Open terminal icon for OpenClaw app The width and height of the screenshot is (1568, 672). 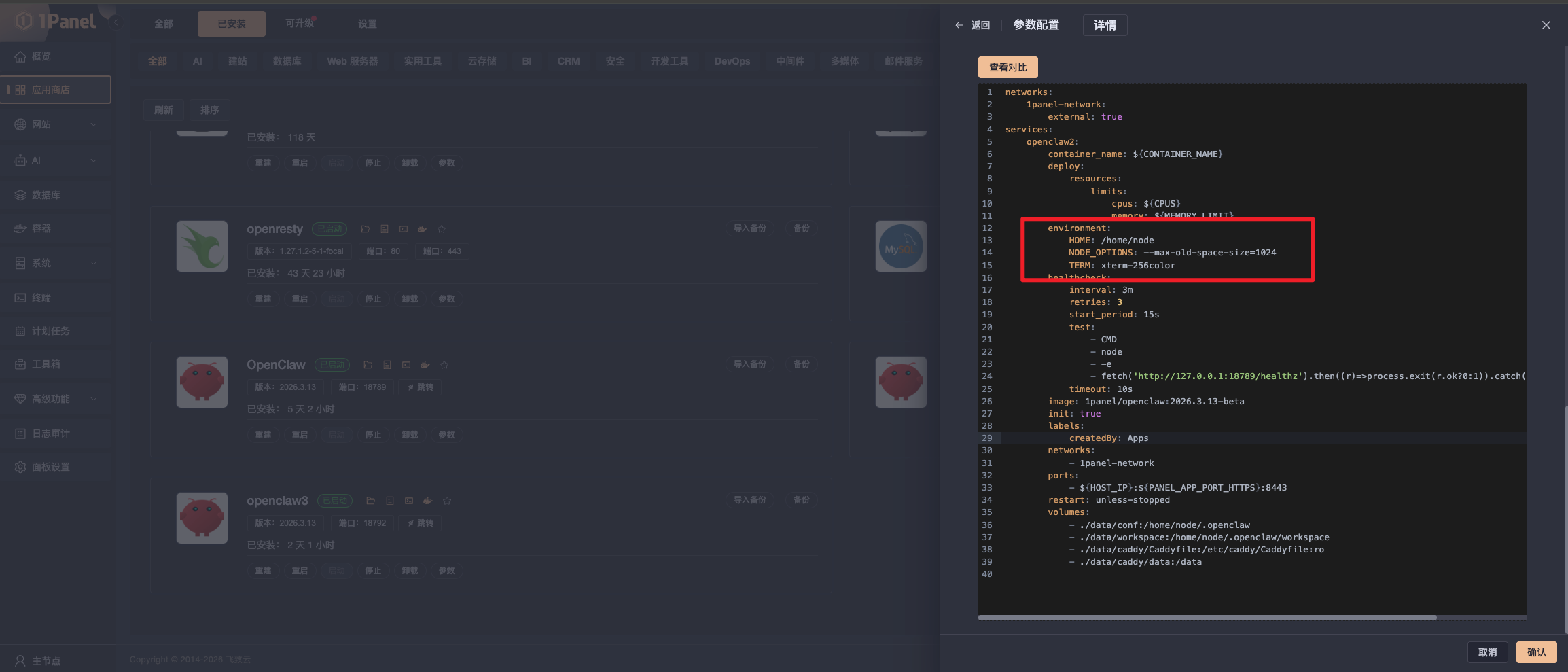click(406, 365)
